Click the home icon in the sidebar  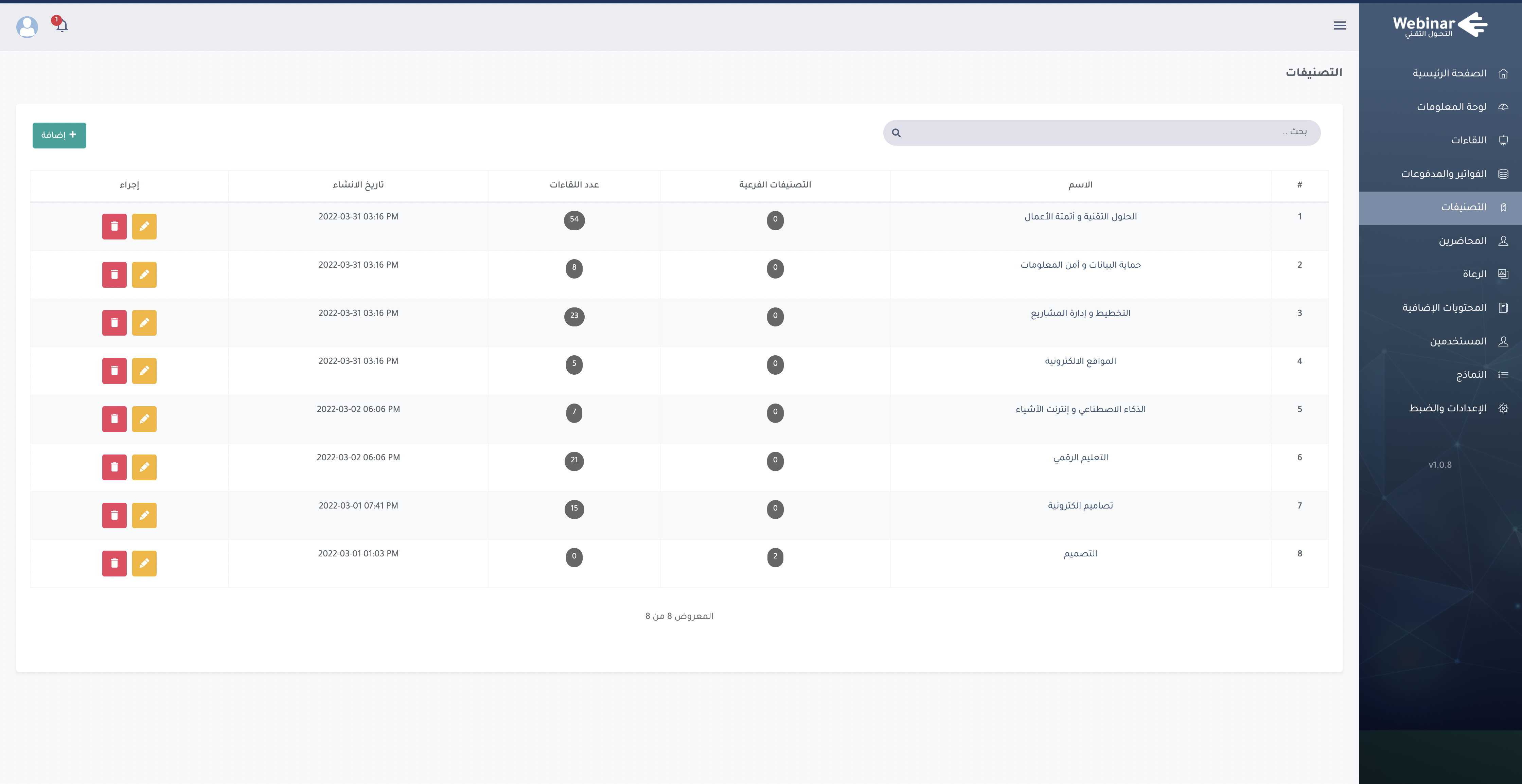coord(1503,73)
